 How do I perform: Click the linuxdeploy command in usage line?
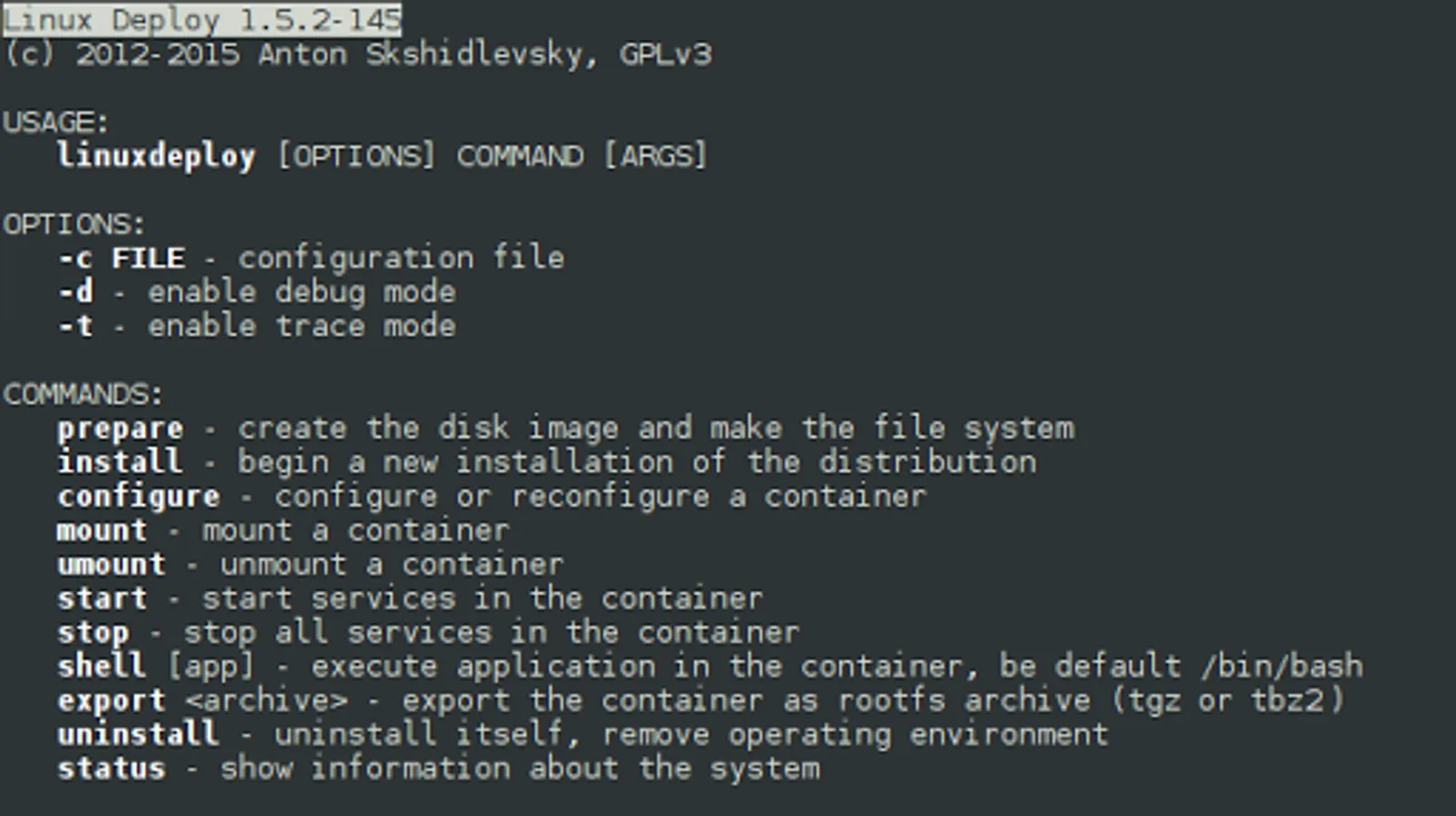coord(156,156)
